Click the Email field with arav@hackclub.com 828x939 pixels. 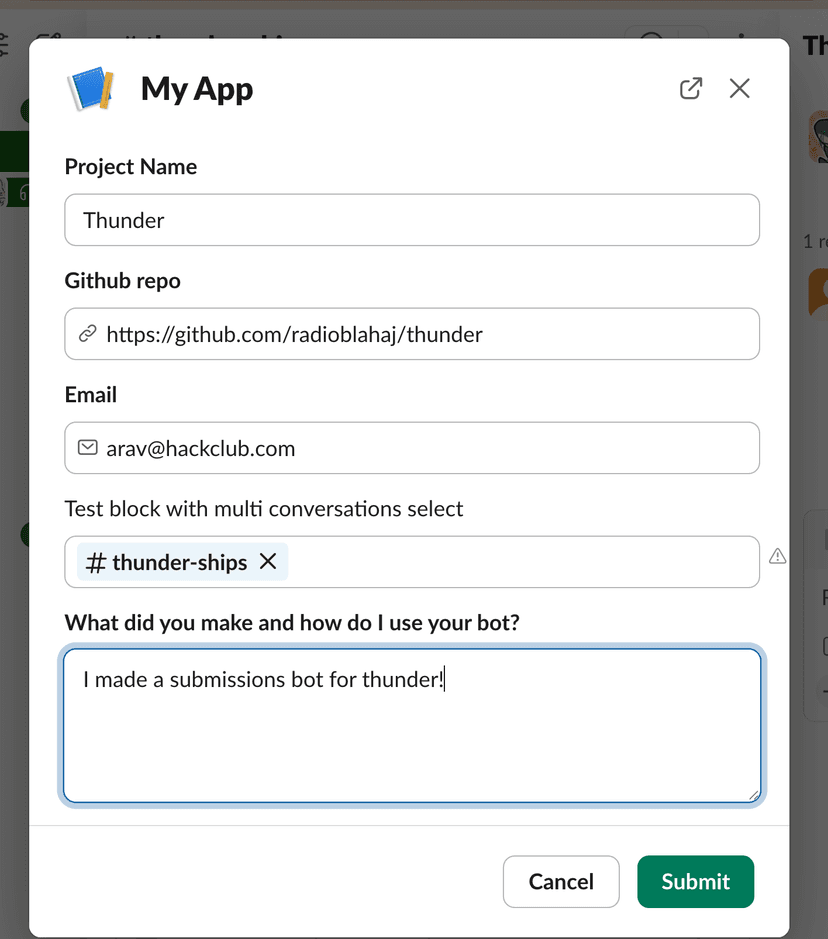430,448
